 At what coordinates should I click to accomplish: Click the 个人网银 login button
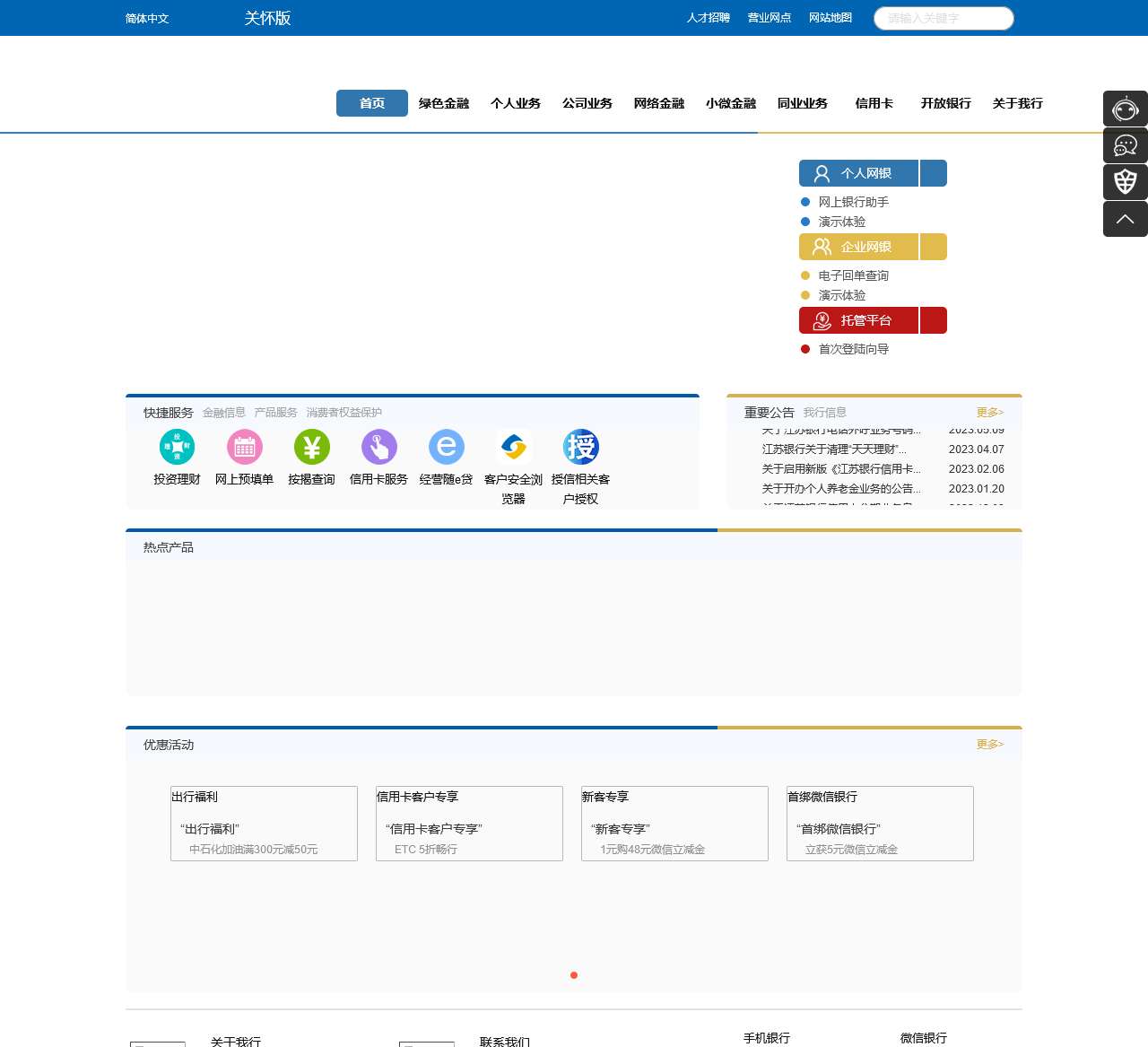(858, 173)
